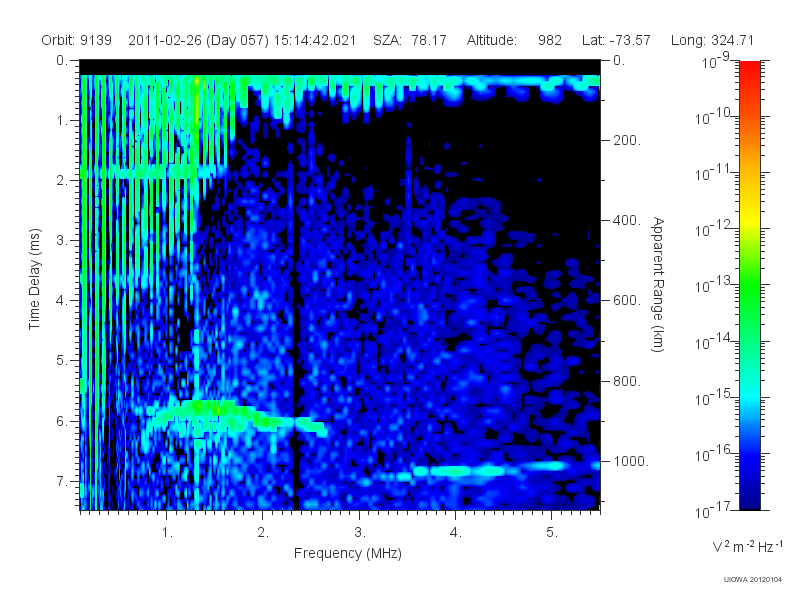Image resolution: width=800 pixels, height=600 pixels.
Task: Click the red top of the color scale bar
Action: (x=749, y=69)
